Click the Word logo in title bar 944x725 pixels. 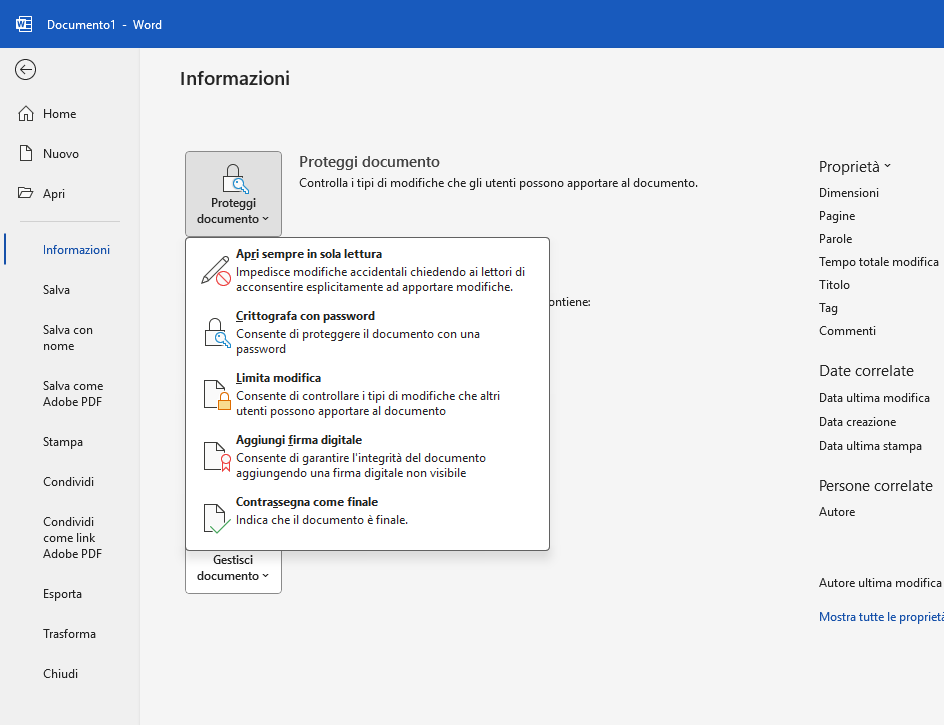[24, 24]
